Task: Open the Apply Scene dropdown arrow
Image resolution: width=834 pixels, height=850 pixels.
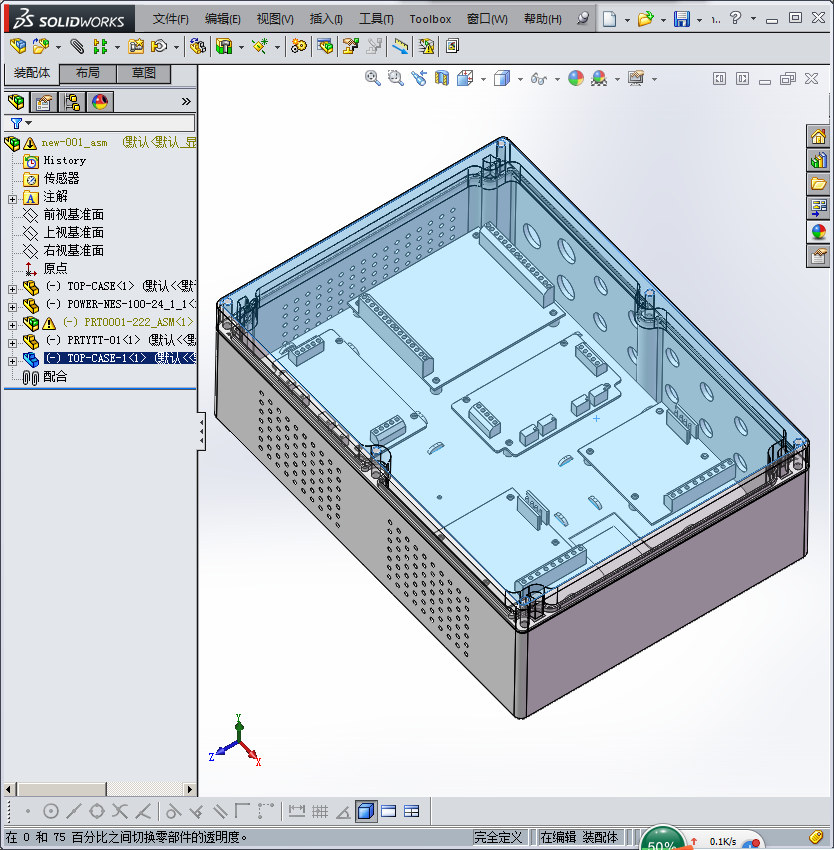Action: (617, 80)
